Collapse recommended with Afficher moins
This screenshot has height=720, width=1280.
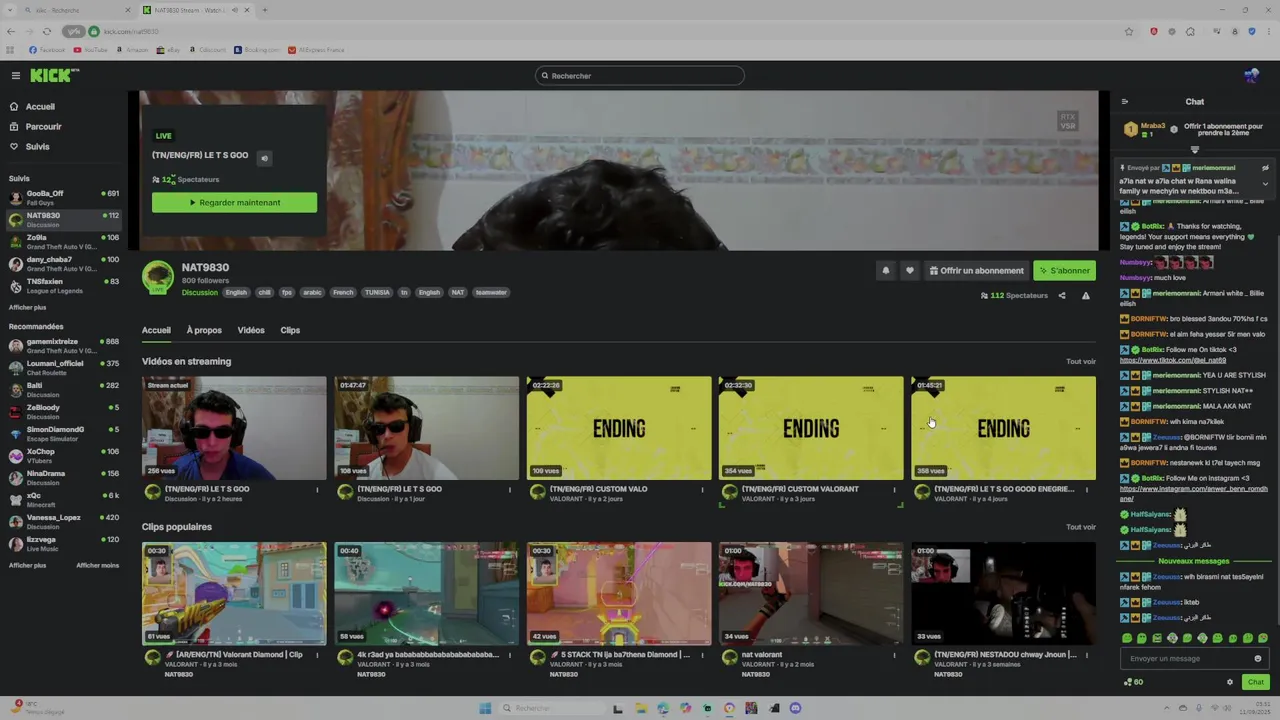click(x=97, y=565)
